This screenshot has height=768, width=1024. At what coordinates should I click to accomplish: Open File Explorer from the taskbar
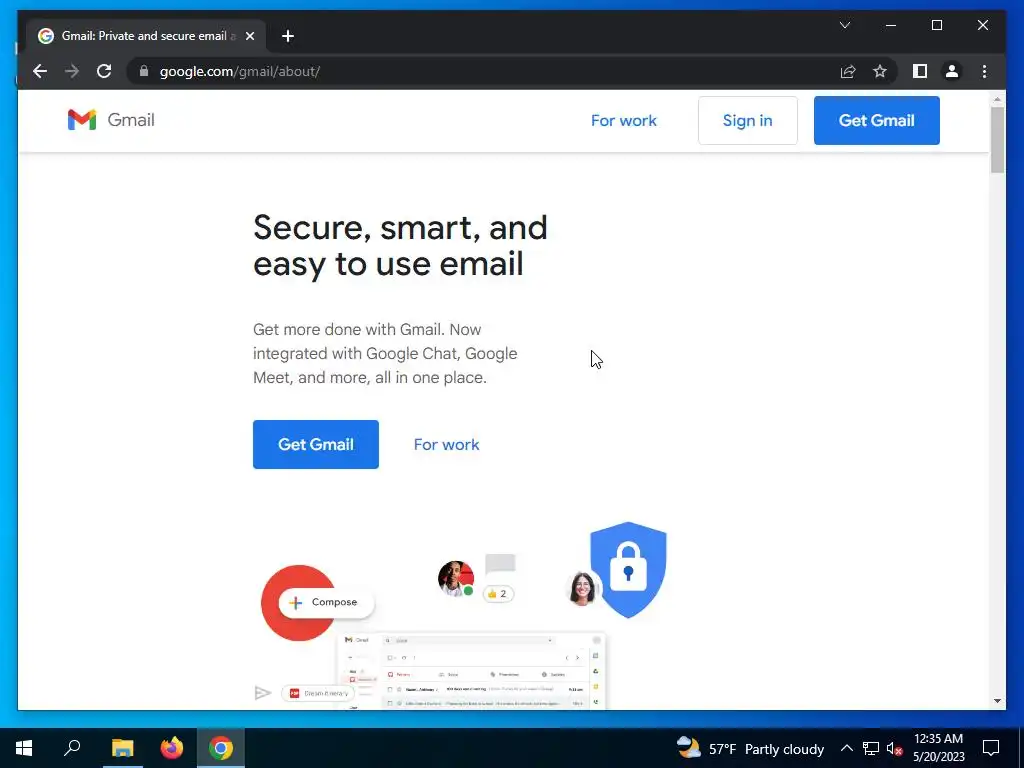coord(122,748)
